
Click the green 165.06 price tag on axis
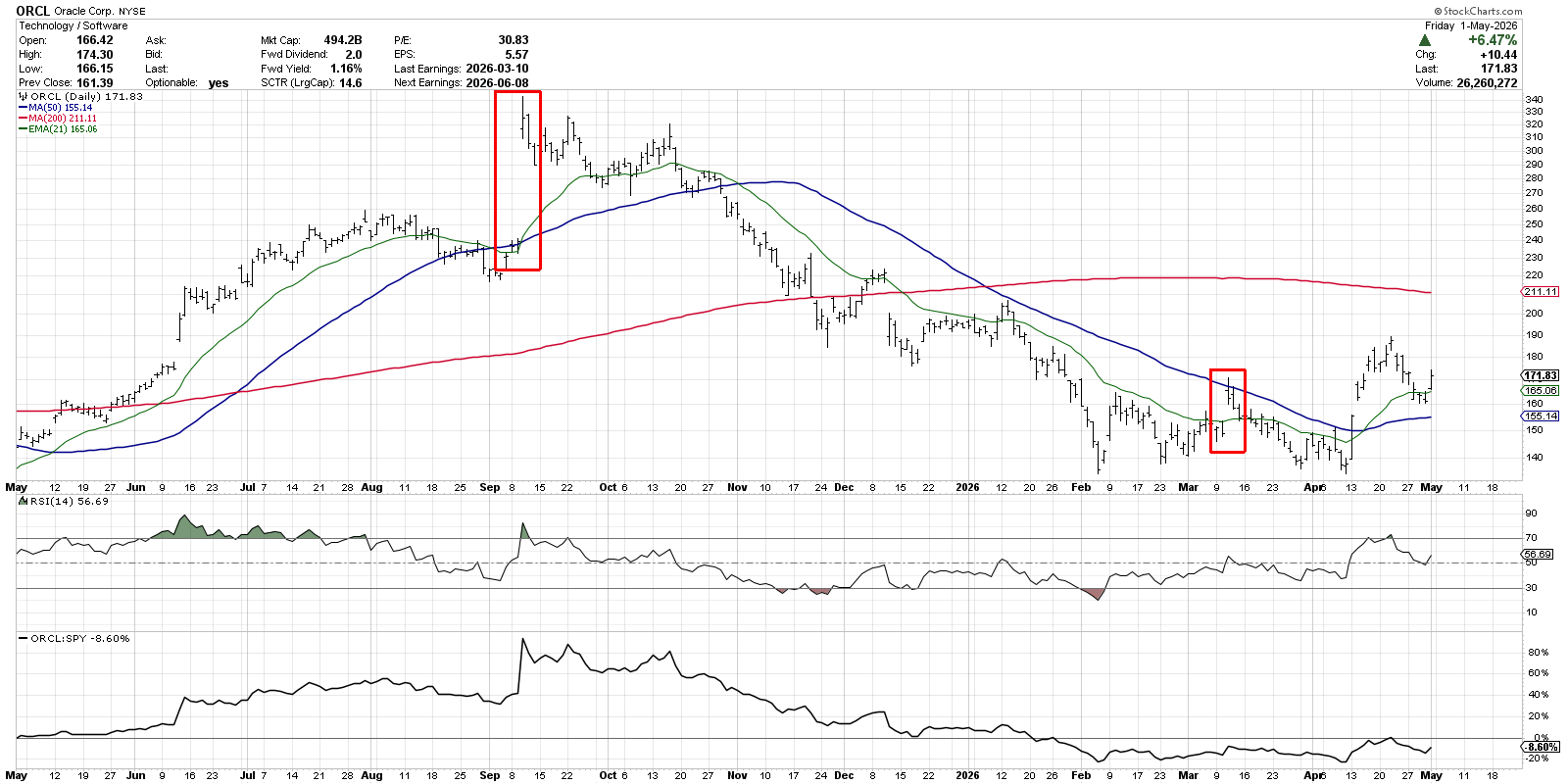point(1541,390)
